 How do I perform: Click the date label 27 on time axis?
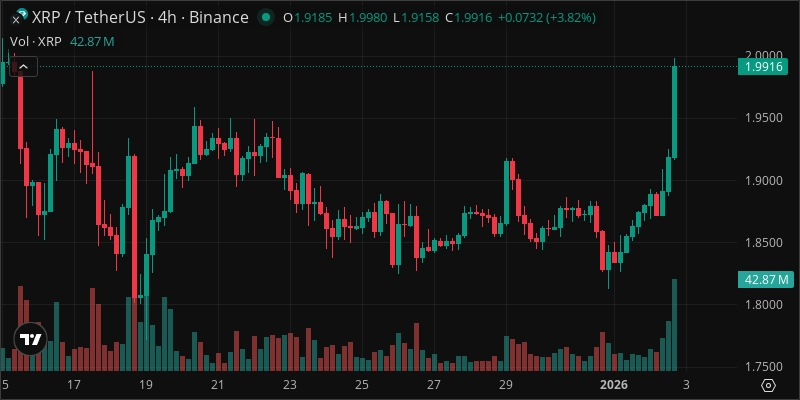(434, 384)
